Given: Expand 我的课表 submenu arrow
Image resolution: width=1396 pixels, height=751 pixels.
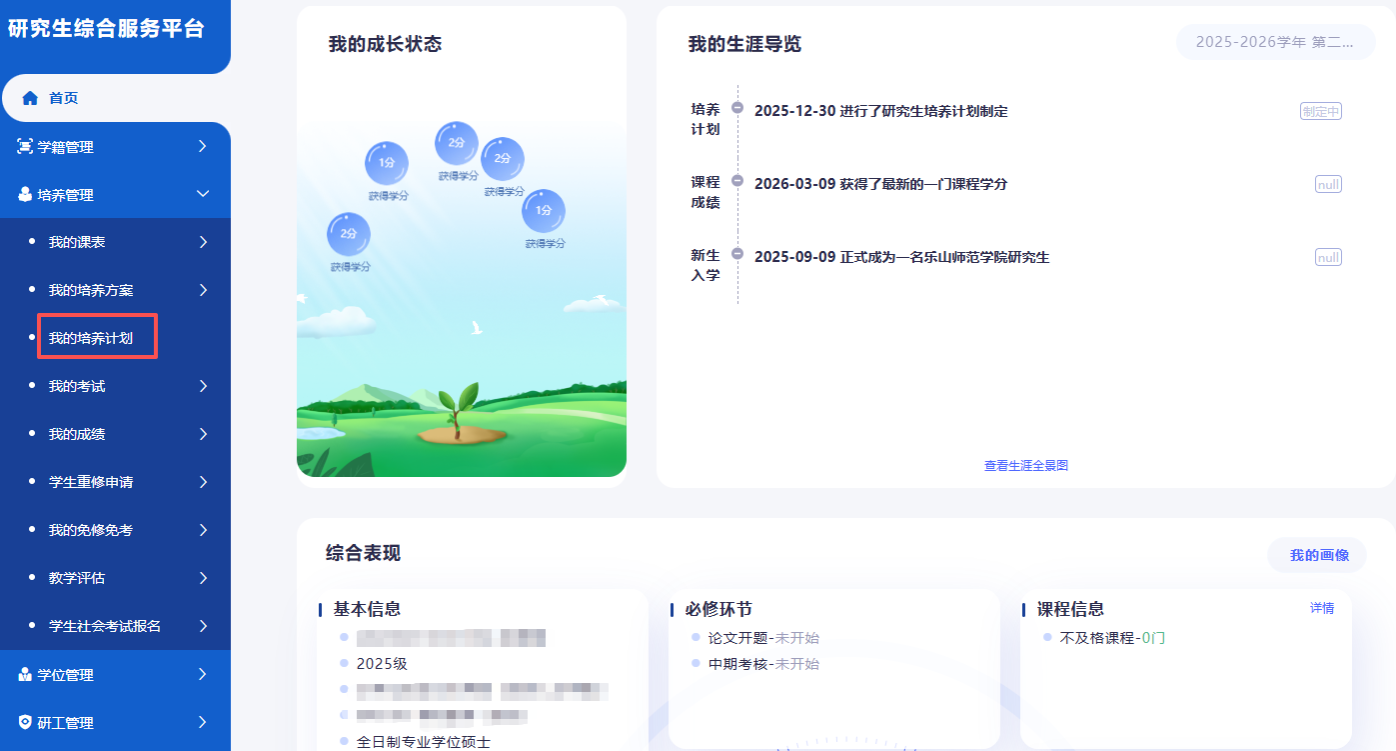Looking at the screenshot, I should point(203,242).
